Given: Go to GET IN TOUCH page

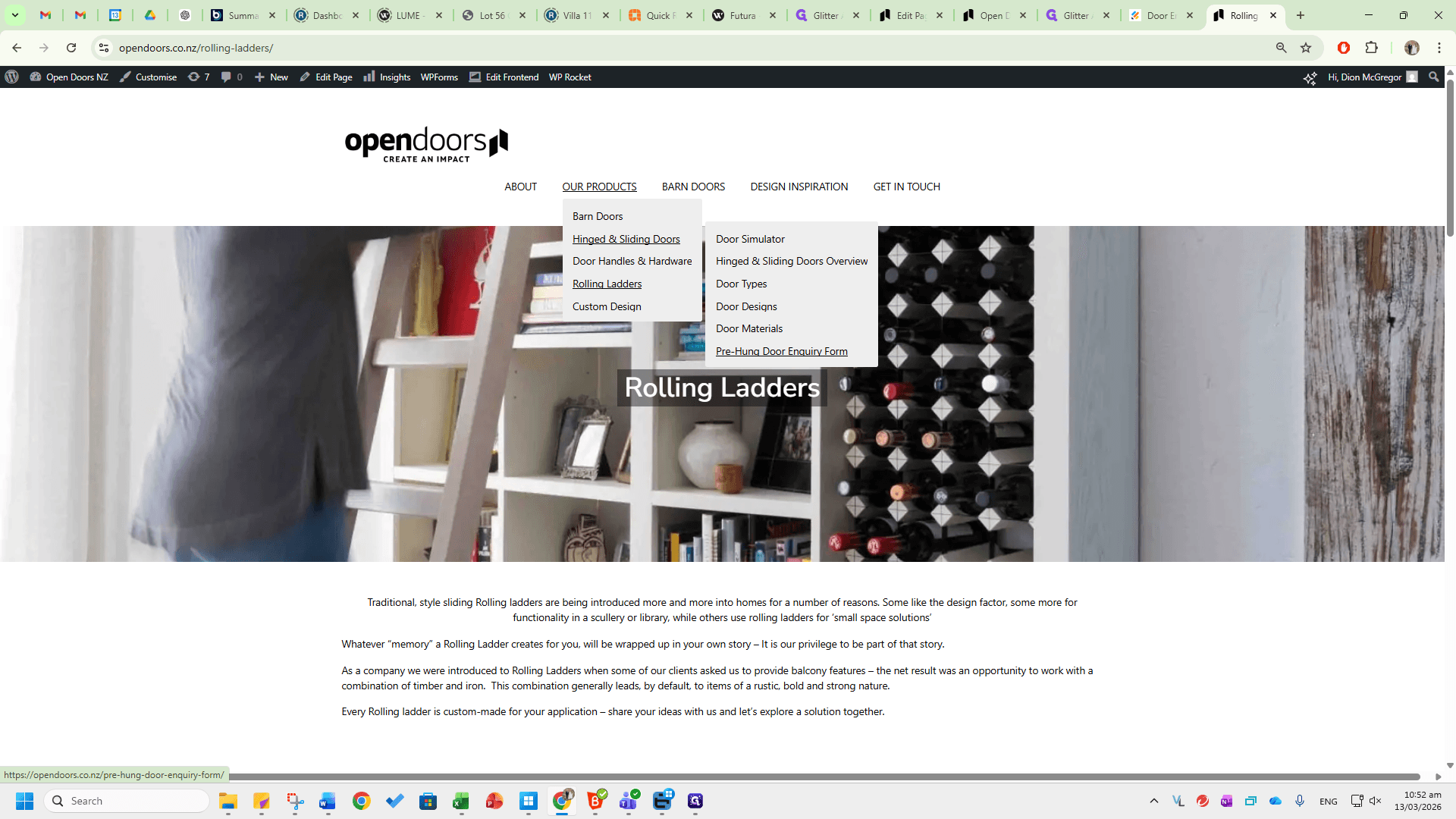Looking at the screenshot, I should [906, 187].
